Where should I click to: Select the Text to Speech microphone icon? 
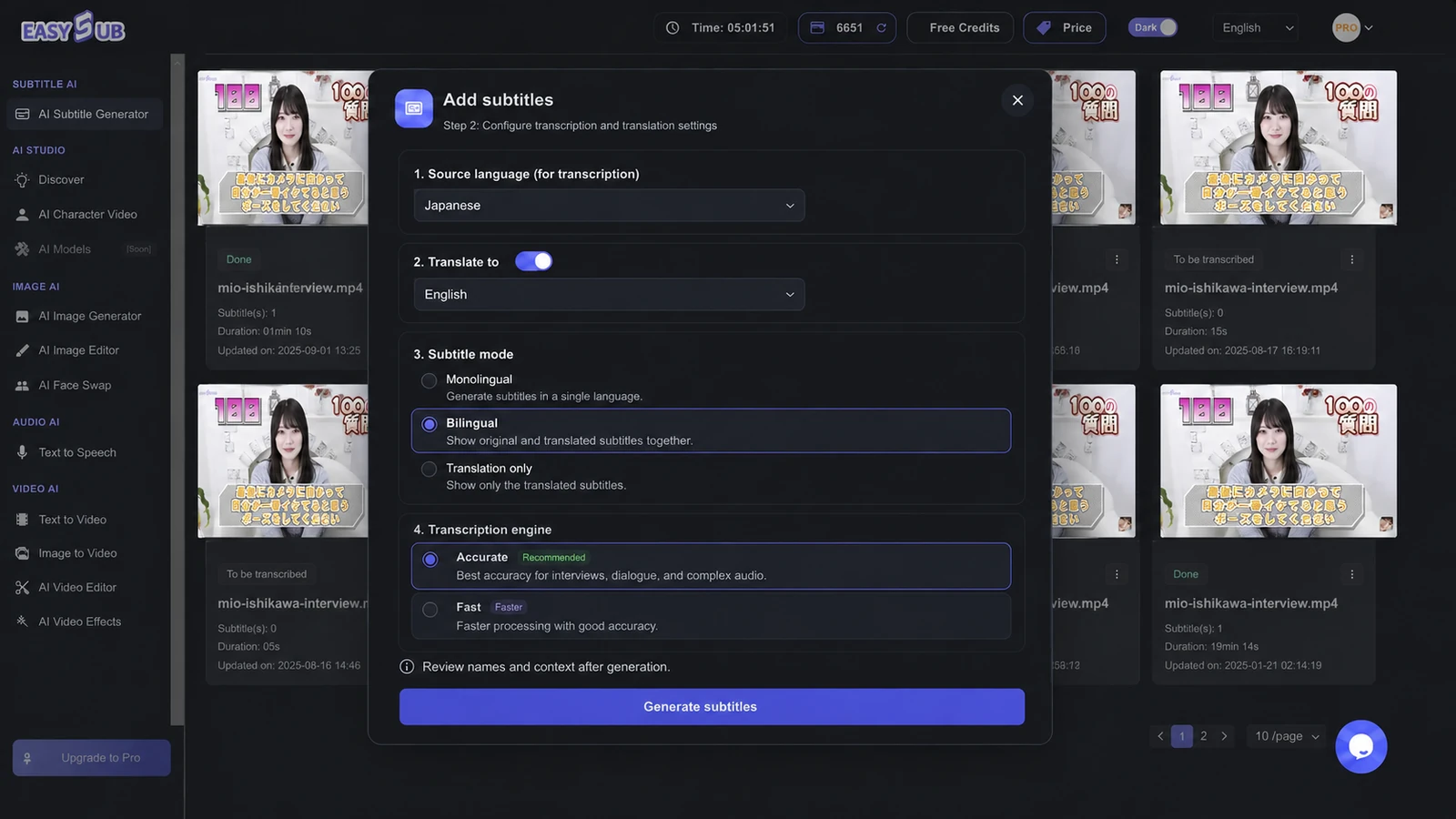[x=22, y=452]
